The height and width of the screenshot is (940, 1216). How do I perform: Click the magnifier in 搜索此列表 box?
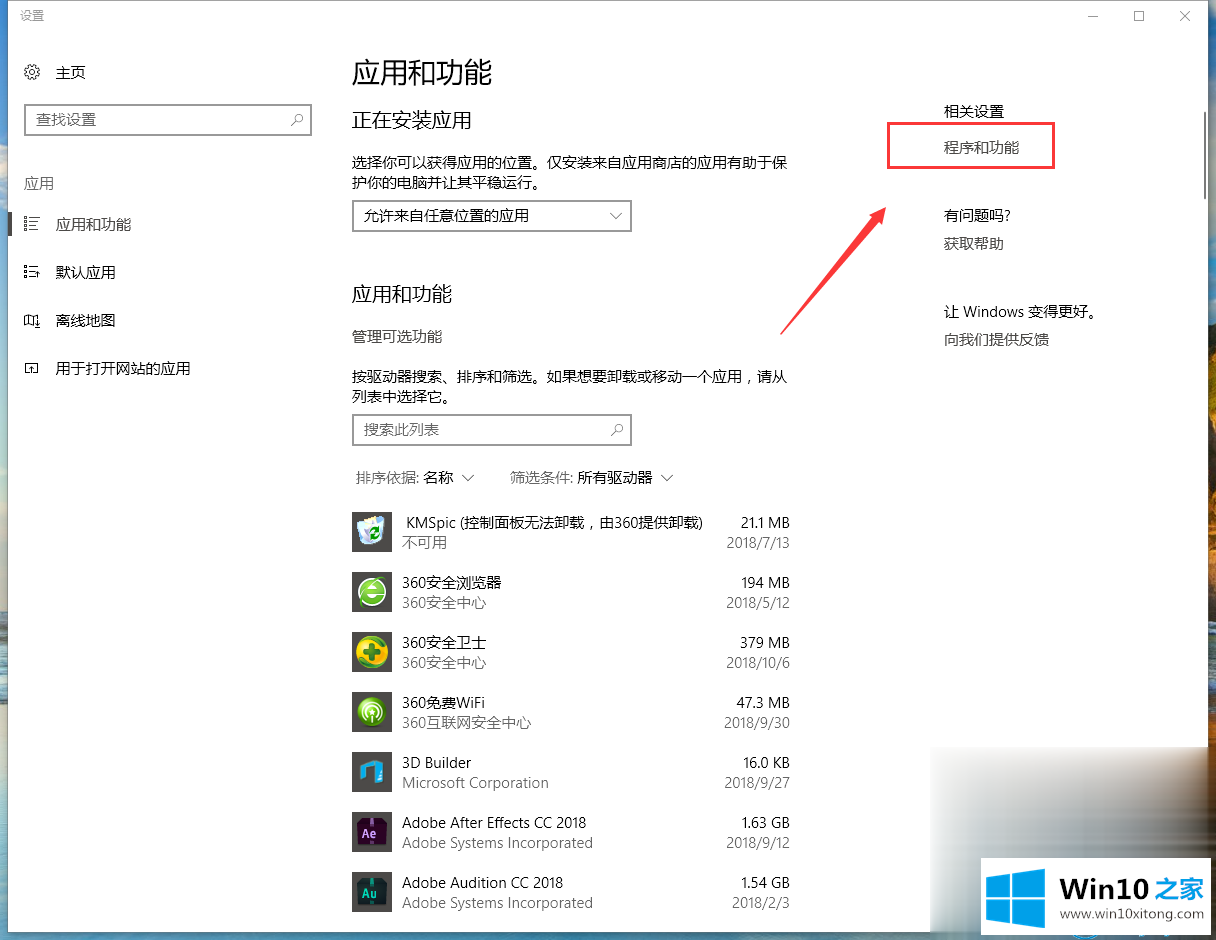(x=617, y=429)
